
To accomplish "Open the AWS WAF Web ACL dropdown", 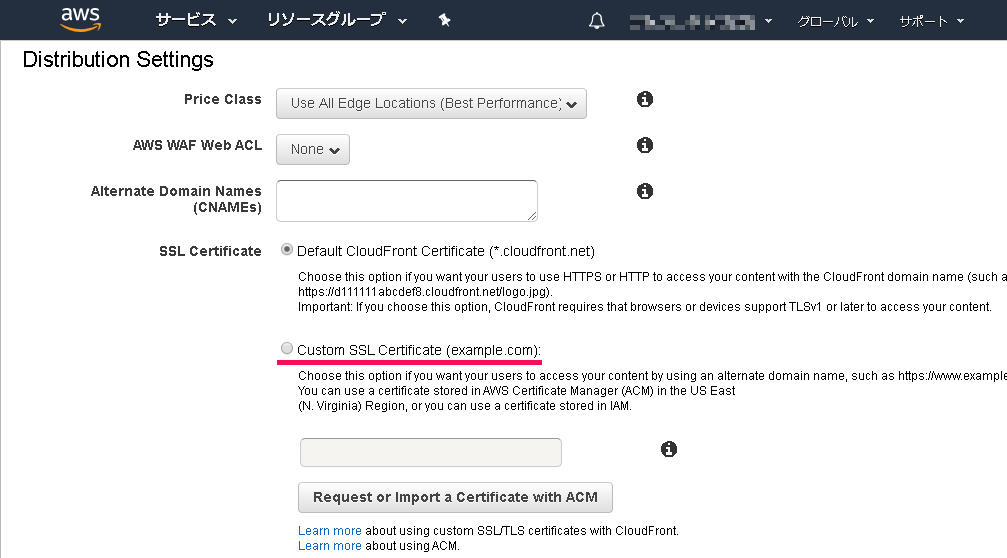I will click(313, 150).
